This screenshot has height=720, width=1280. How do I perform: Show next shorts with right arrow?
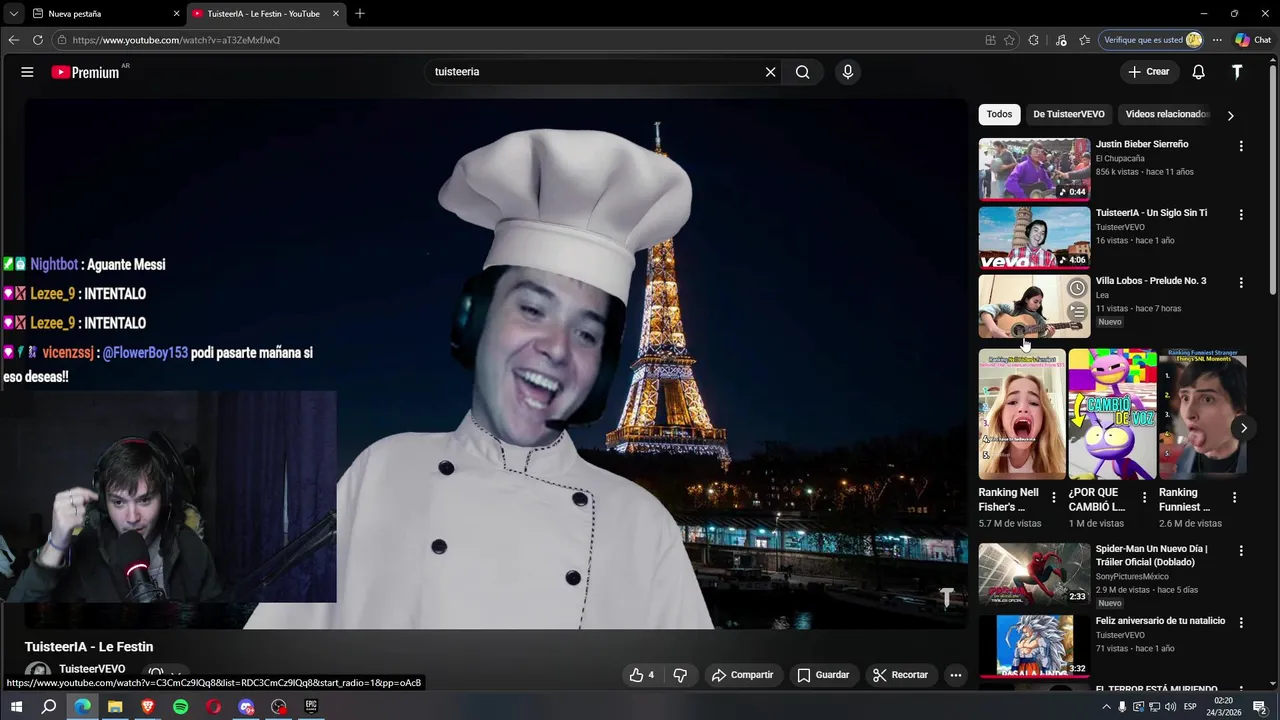[x=1243, y=428]
